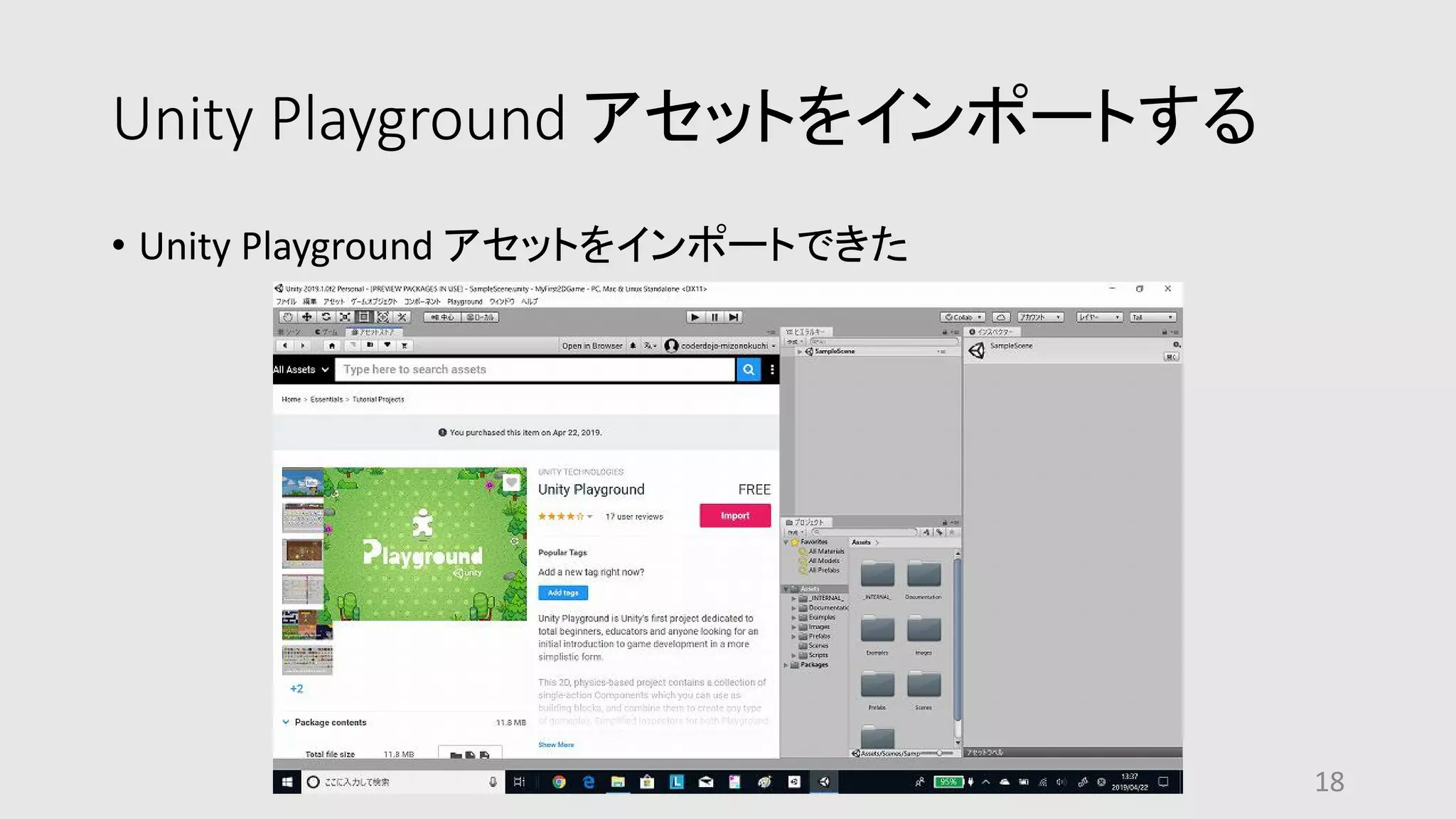Open the Examples folder thumbnail in Assets
This screenshot has width=1456, height=819.
click(x=877, y=630)
